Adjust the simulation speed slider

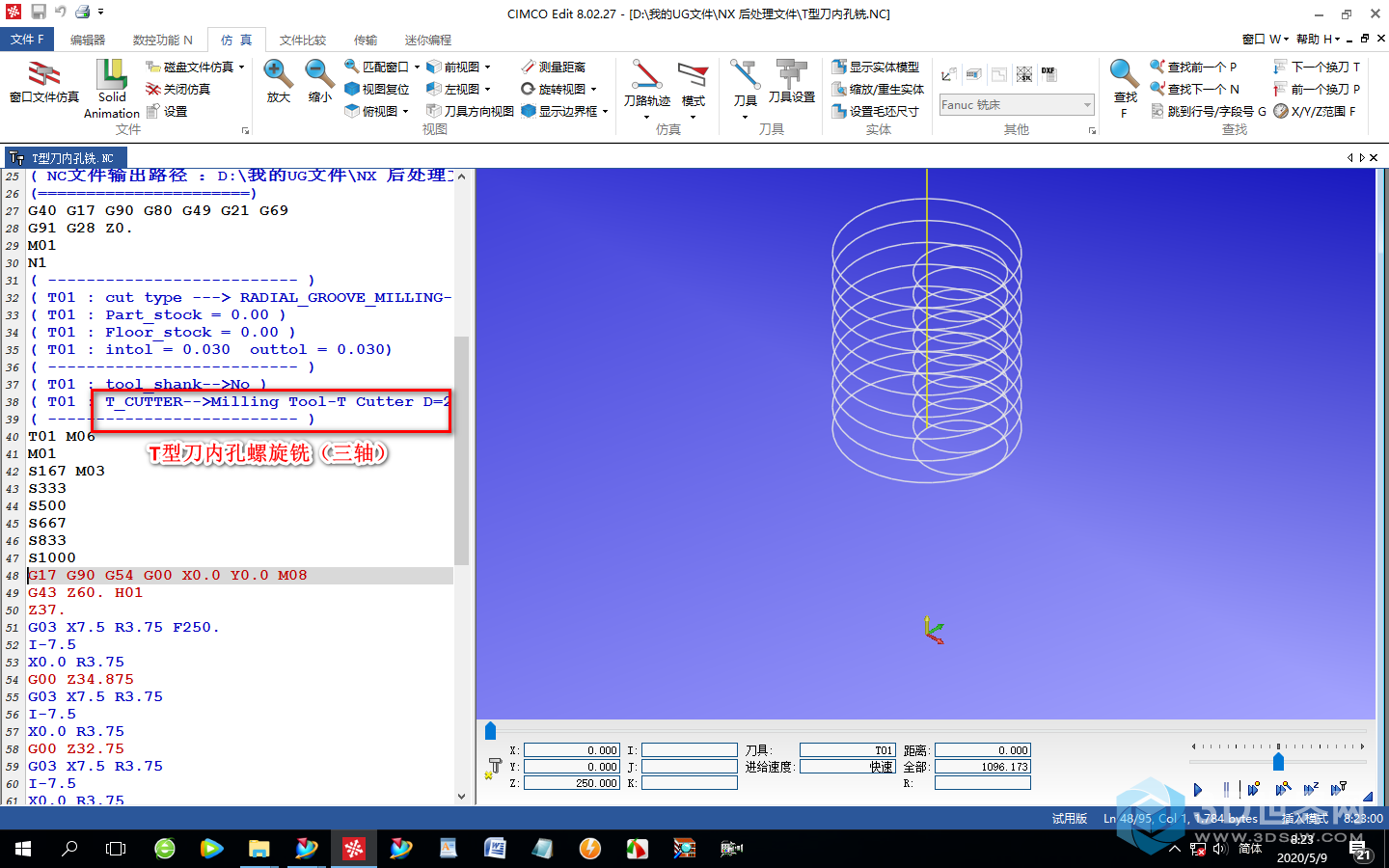coord(1278,762)
